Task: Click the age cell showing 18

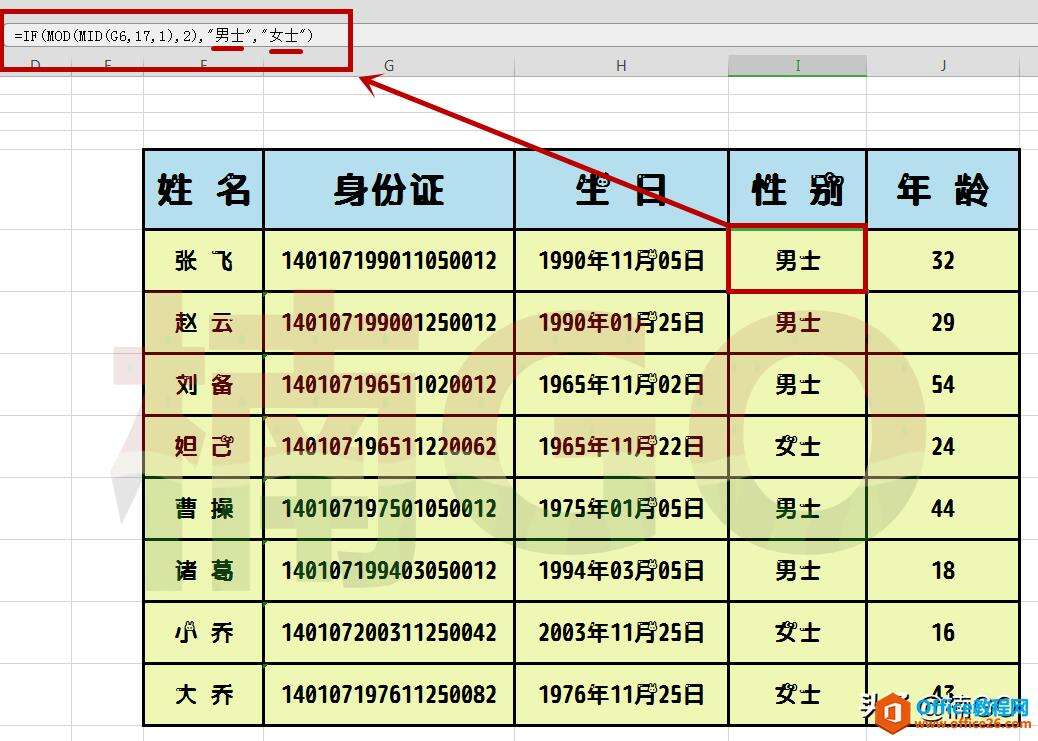Action: pyautogui.click(x=943, y=570)
